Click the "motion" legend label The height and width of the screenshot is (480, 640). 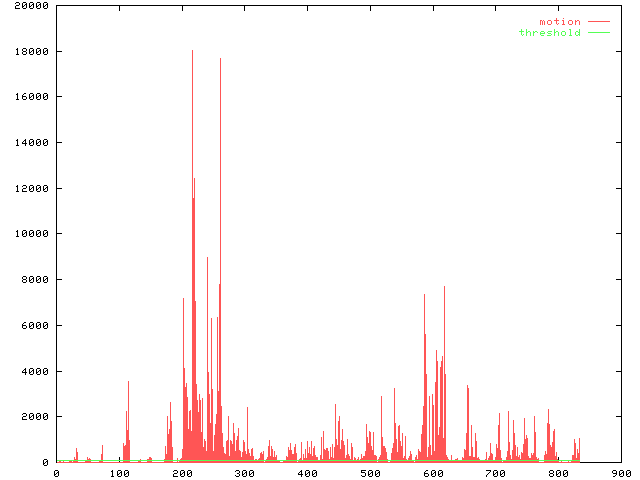[560, 22]
